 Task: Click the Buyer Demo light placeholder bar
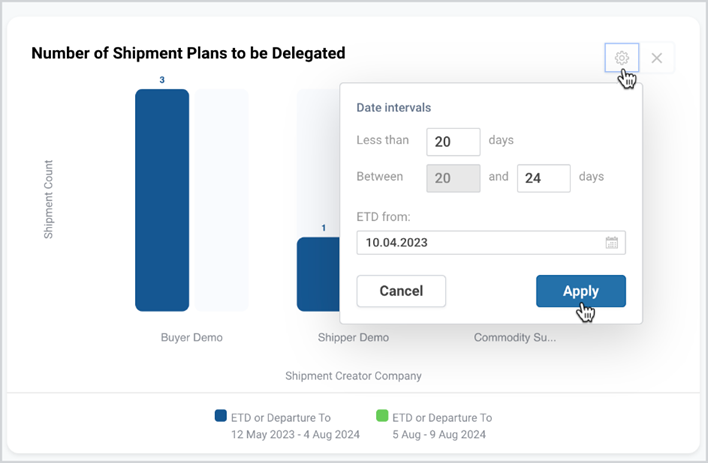tap(221, 200)
